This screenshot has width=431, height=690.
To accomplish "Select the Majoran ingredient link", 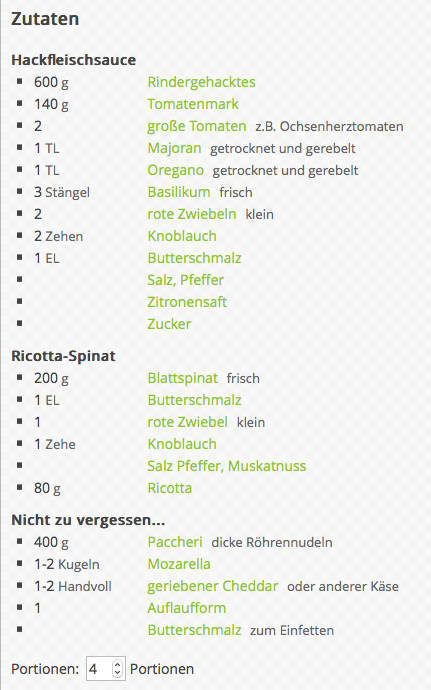I will [174, 148].
